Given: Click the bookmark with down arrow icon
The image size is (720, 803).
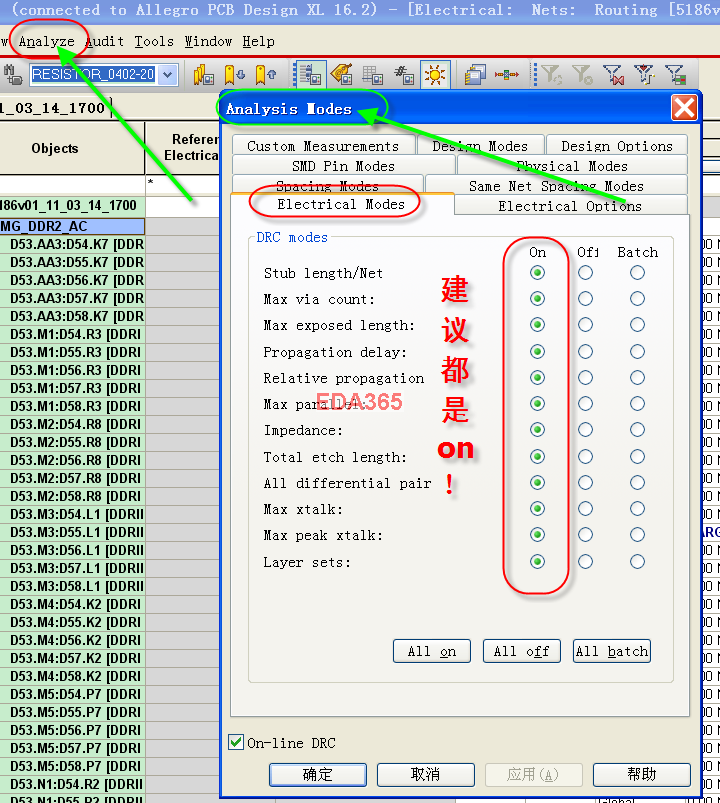Looking at the screenshot, I should [235, 75].
